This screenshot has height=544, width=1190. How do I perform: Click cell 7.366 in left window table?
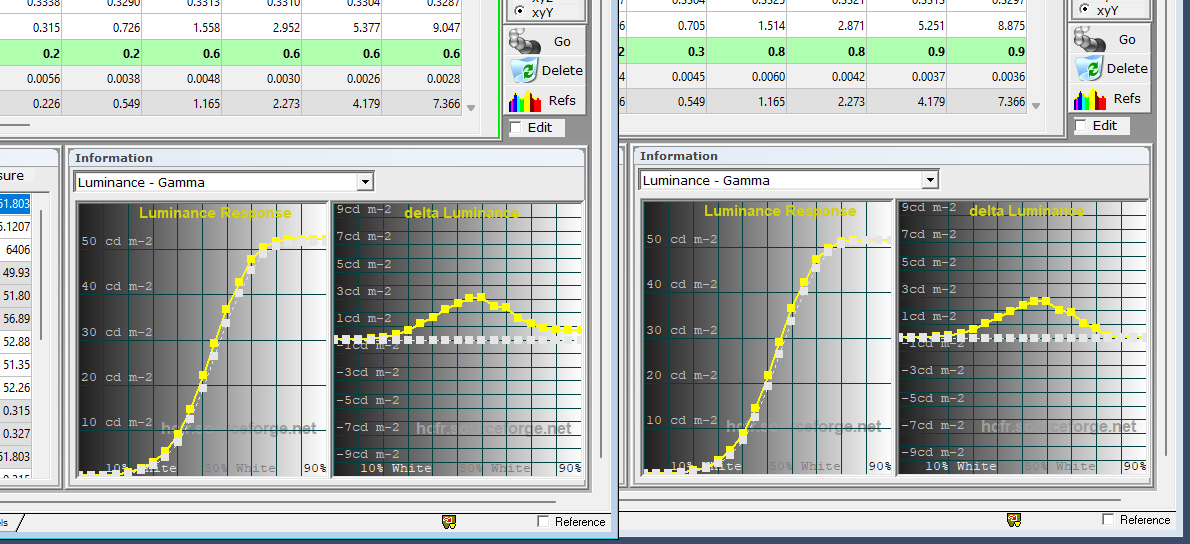tap(422, 103)
